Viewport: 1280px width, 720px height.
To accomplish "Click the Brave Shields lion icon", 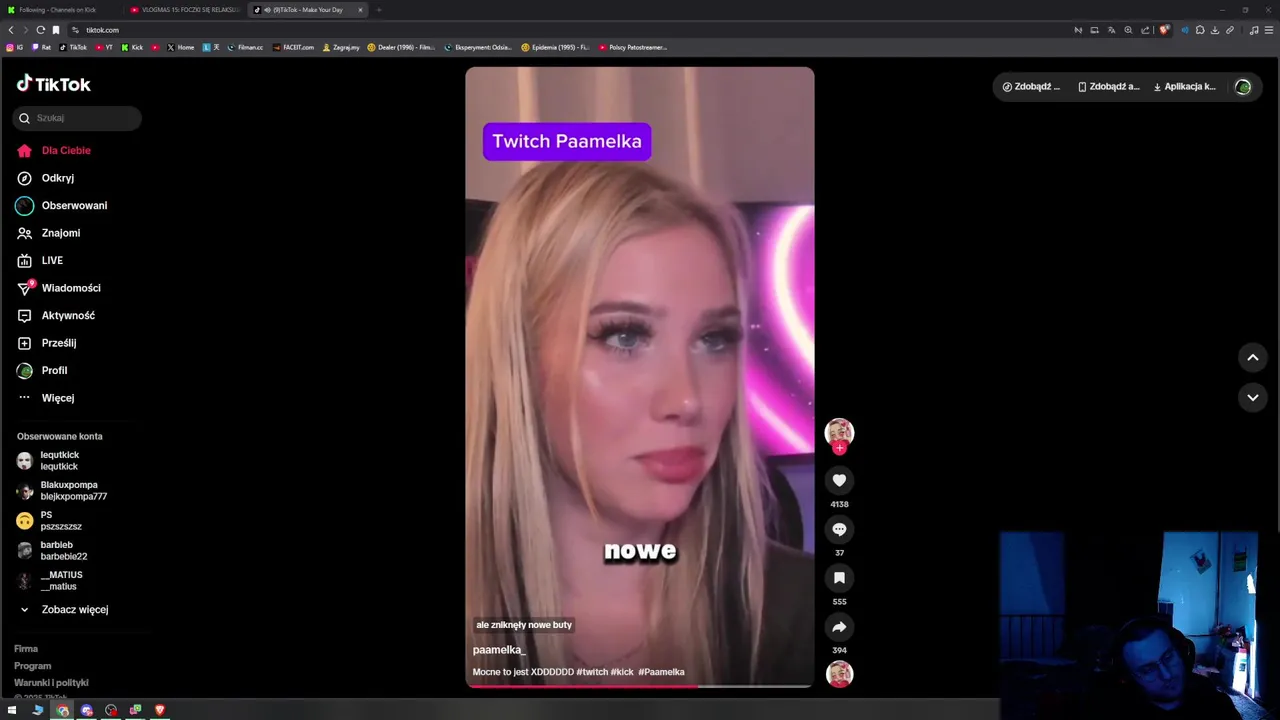I will pyautogui.click(x=1164, y=30).
